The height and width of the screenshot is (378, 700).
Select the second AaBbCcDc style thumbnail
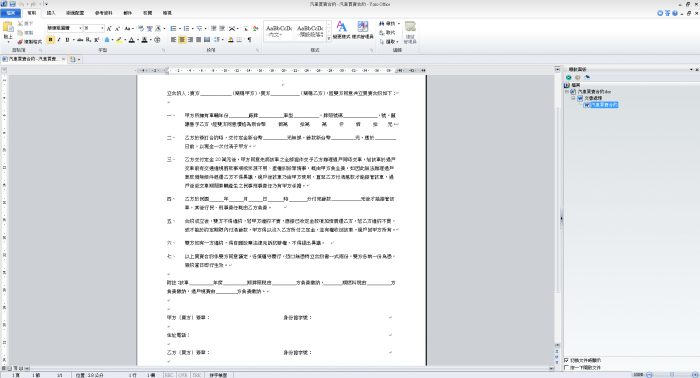coord(310,31)
